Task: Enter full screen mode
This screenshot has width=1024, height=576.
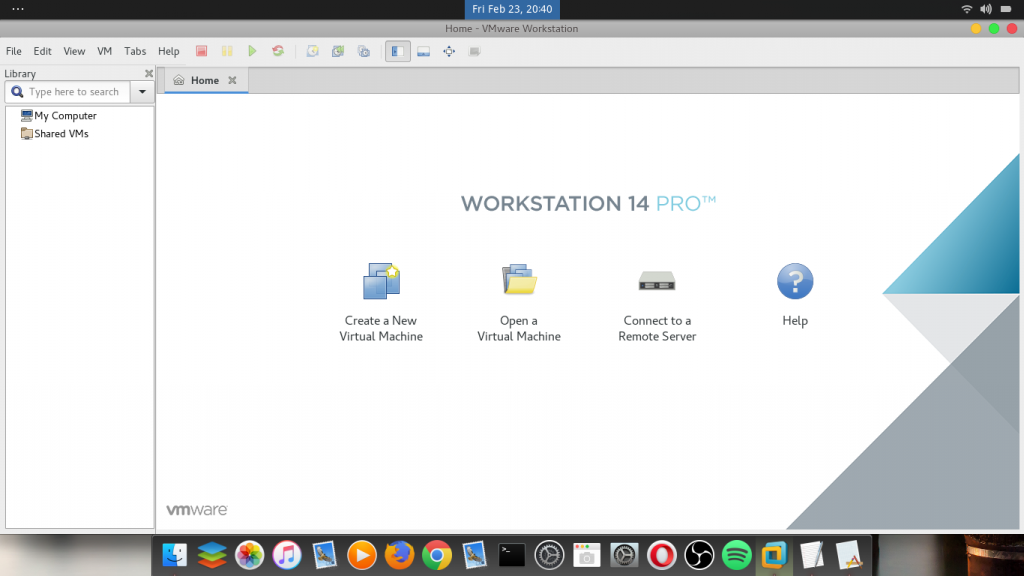Action: tap(448, 51)
